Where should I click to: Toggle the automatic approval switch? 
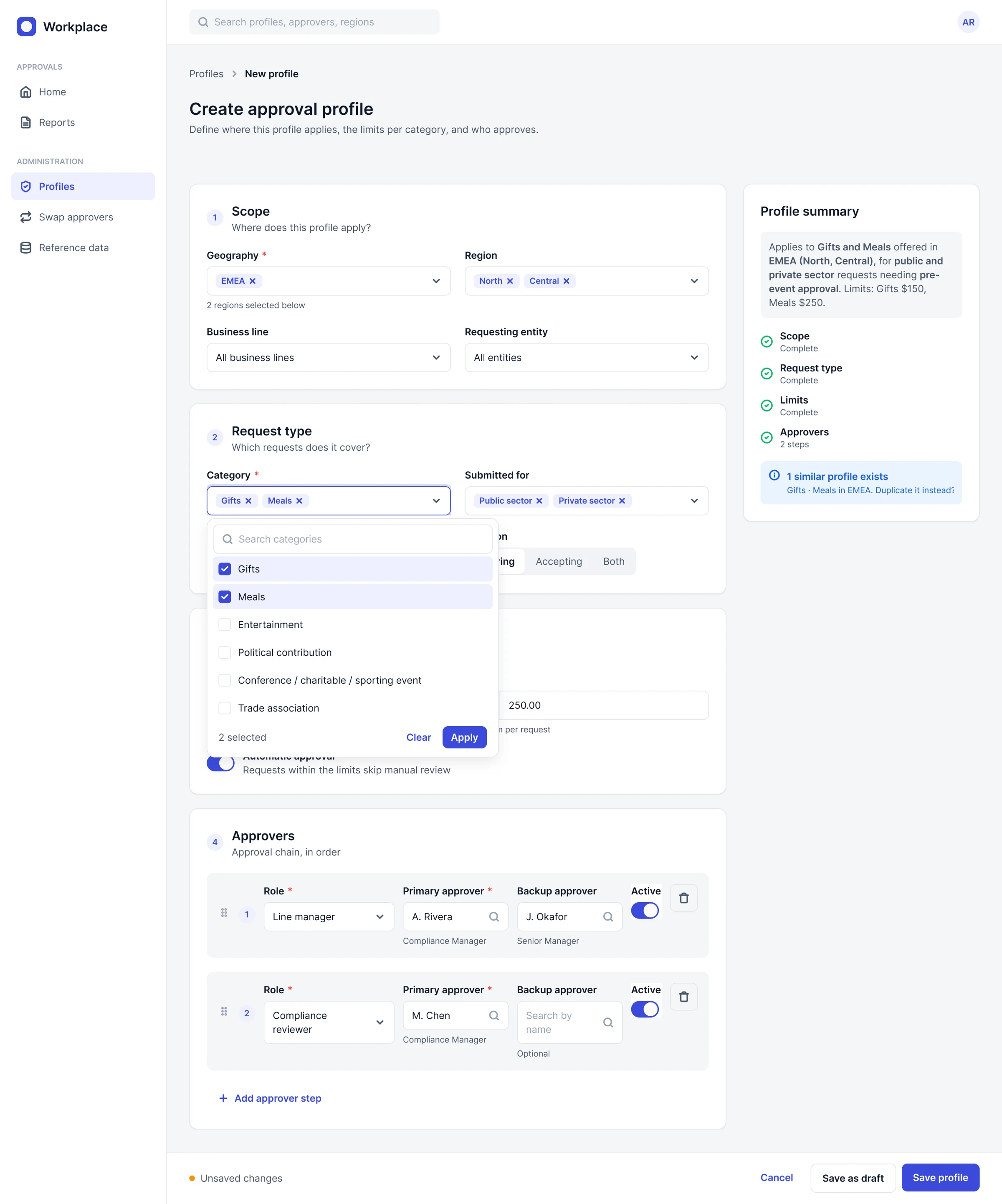point(220,764)
